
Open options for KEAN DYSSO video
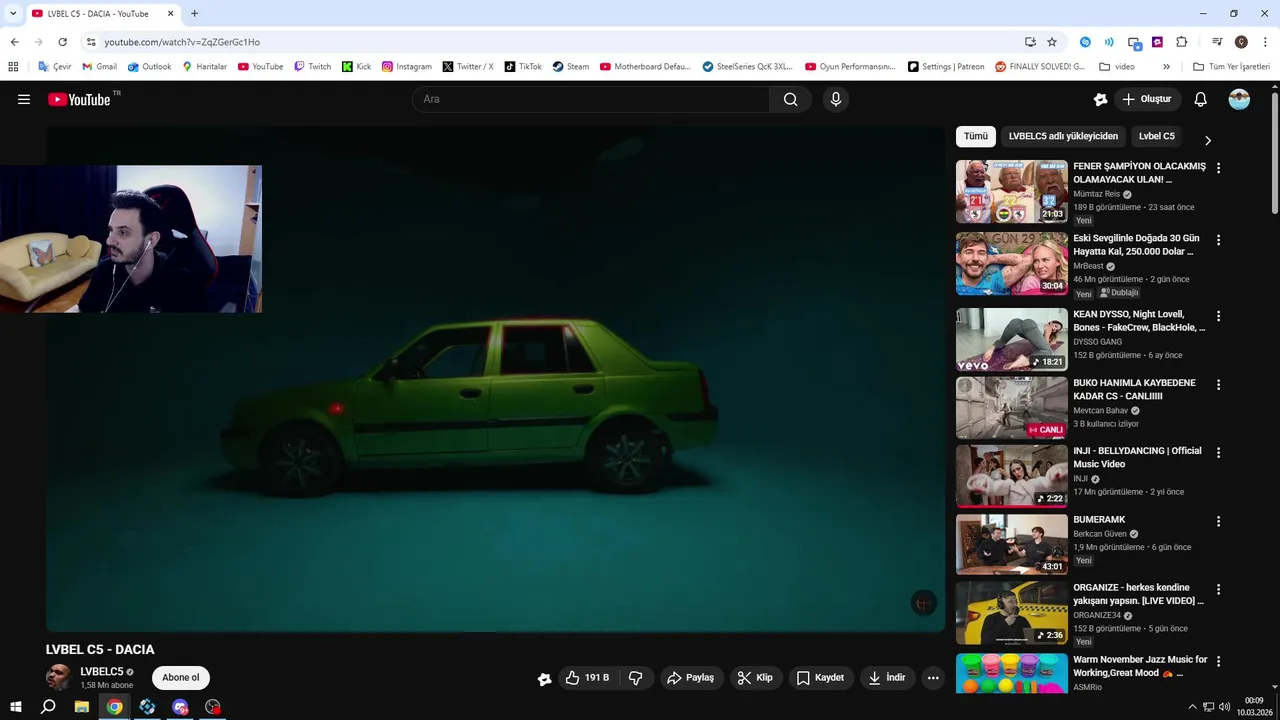pyautogui.click(x=1218, y=316)
